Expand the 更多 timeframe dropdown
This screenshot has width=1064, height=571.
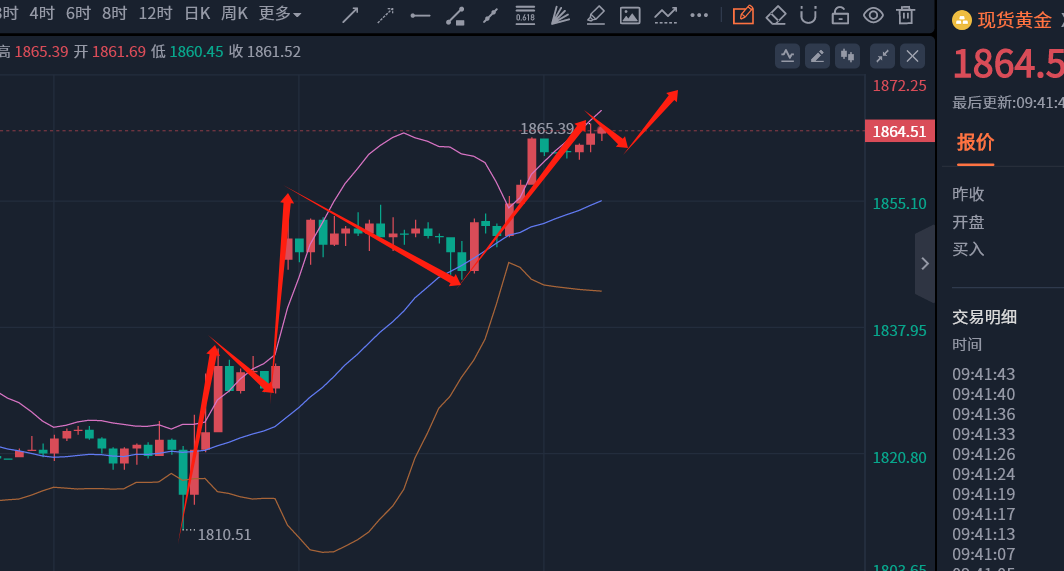(x=280, y=14)
